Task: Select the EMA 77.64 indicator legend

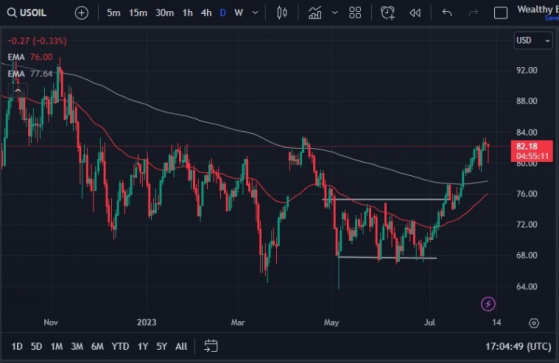Action: tap(30, 74)
